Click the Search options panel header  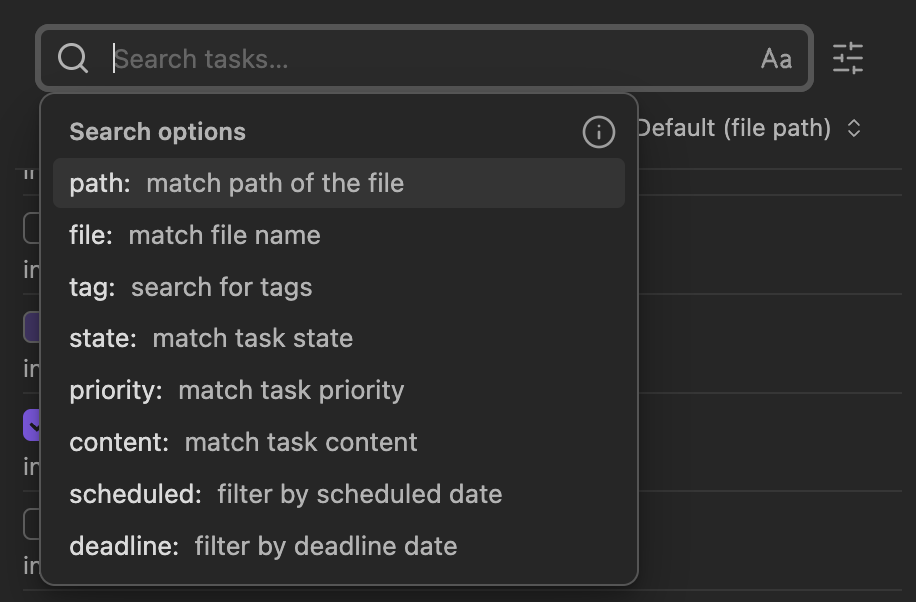[156, 131]
